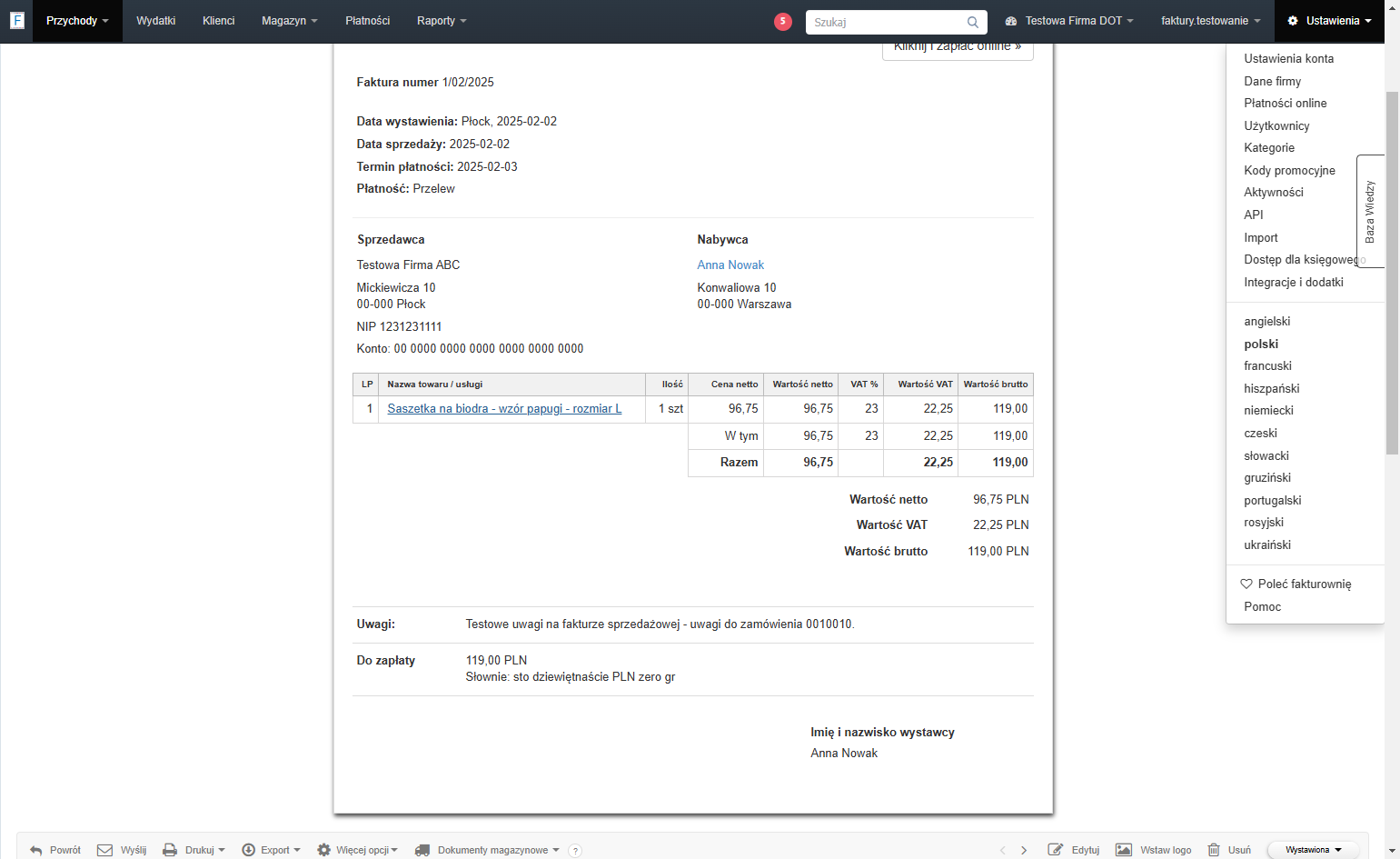
Task: Open Import settings entry
Action: point(1260,238)
